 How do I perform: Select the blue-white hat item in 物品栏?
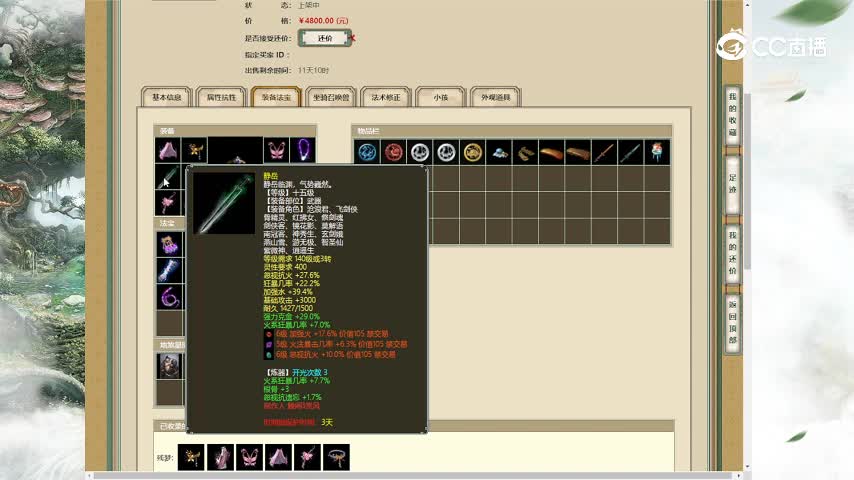499,153
